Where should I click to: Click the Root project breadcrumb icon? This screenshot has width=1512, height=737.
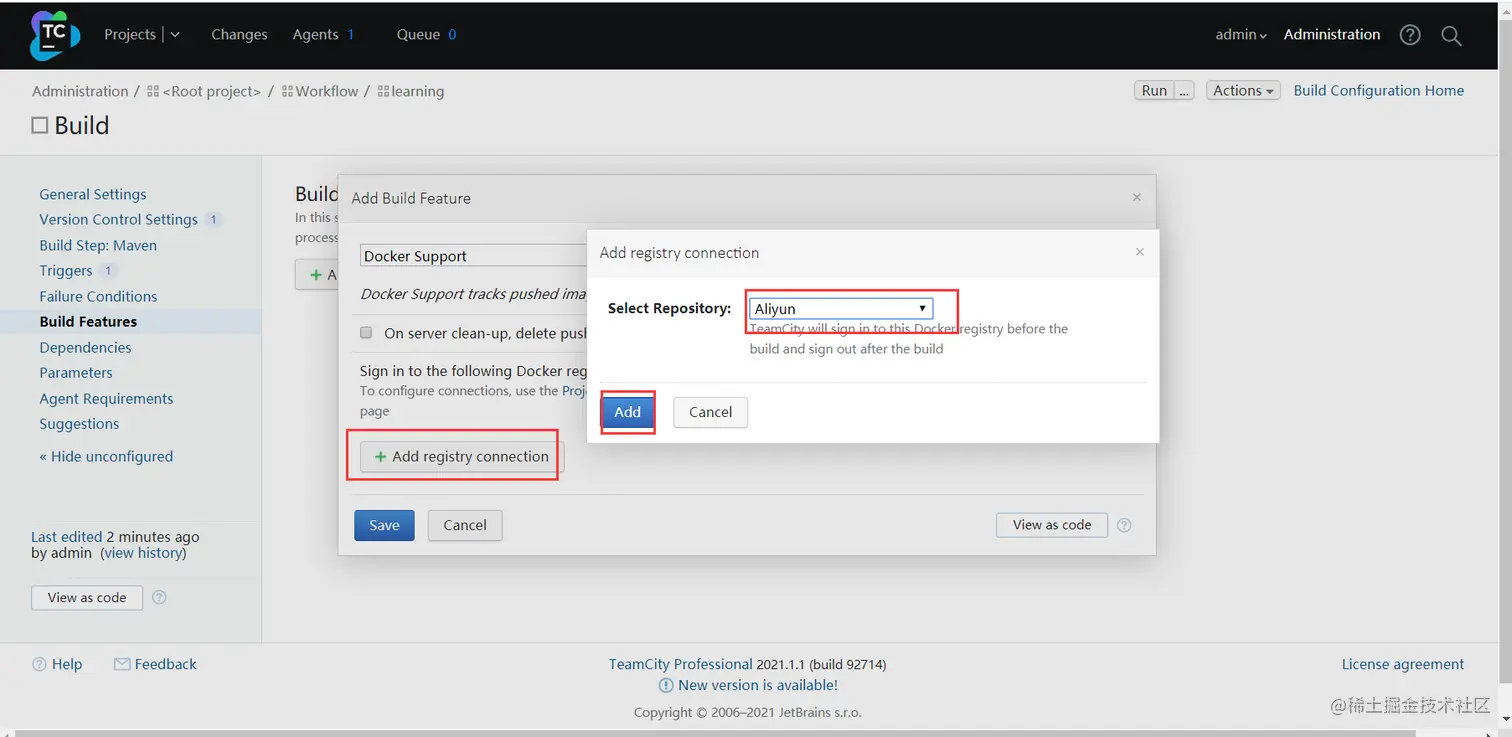point(153,91)
